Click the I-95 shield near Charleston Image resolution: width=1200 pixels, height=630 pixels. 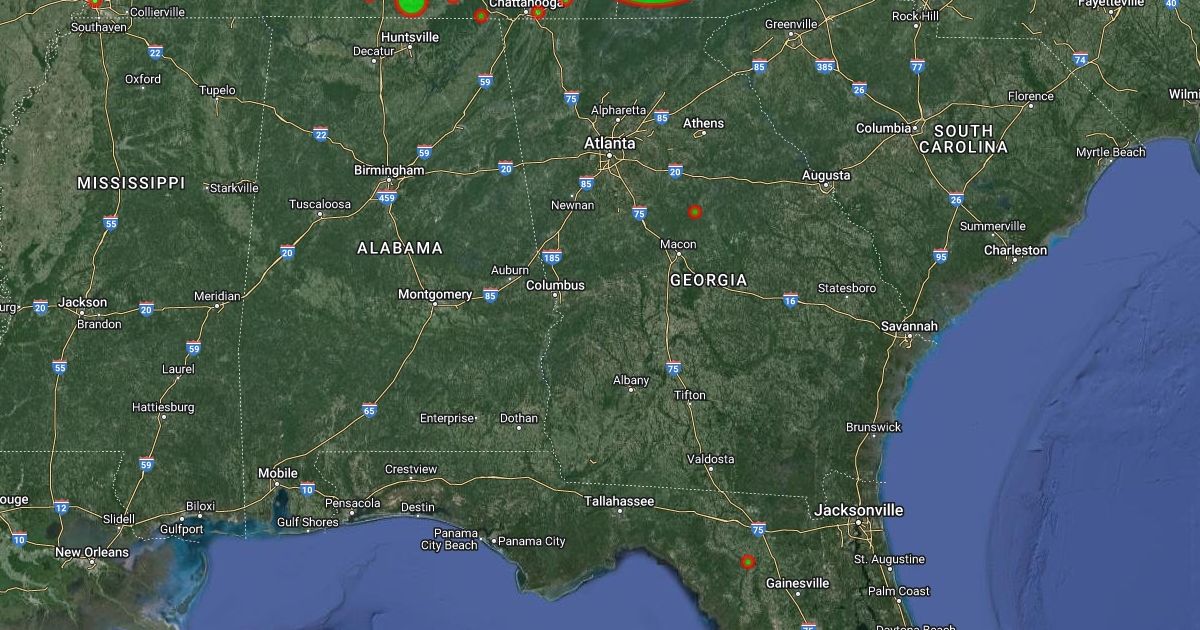tap(940, 255)
